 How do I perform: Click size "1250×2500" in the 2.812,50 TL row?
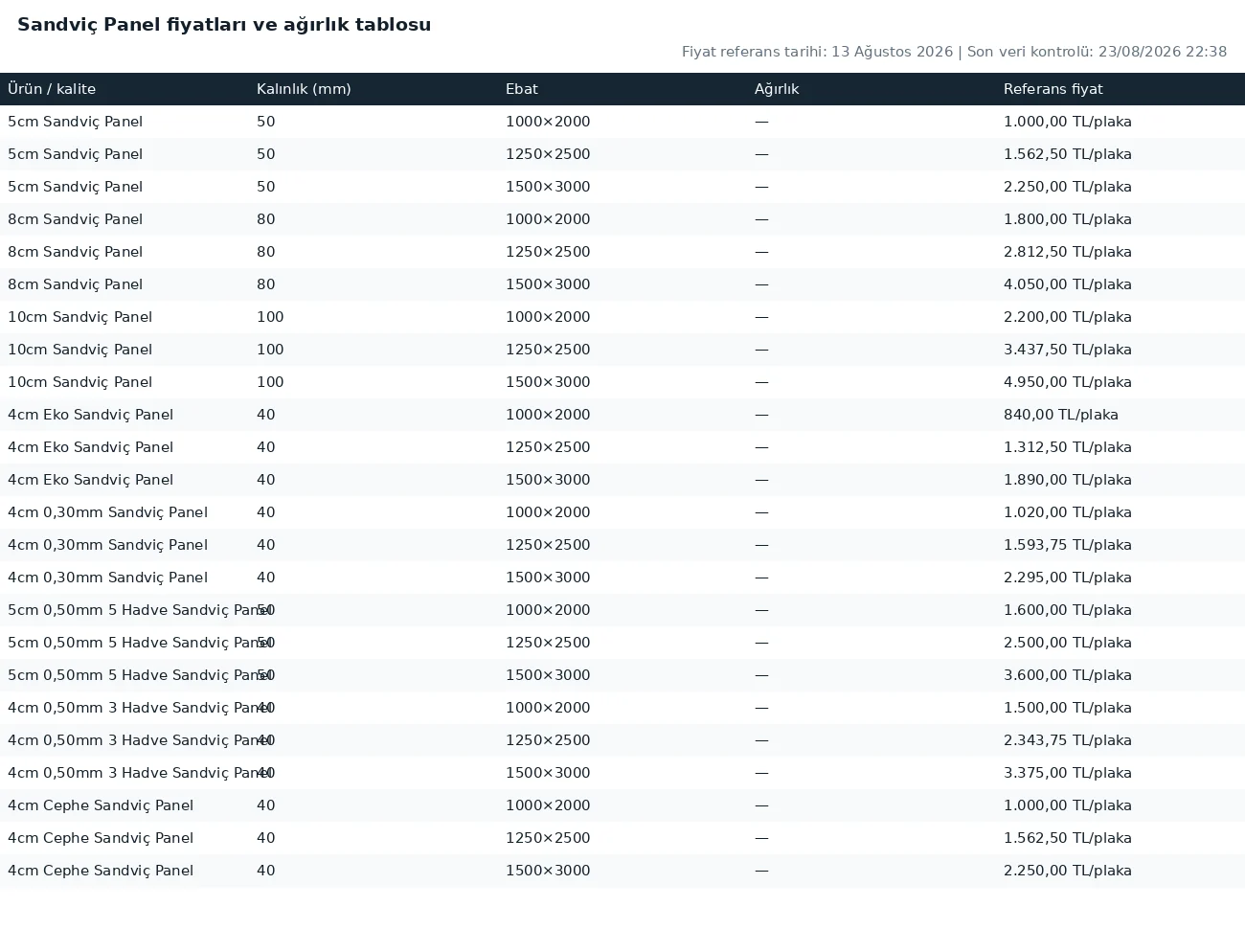click(x=548, y=252)
